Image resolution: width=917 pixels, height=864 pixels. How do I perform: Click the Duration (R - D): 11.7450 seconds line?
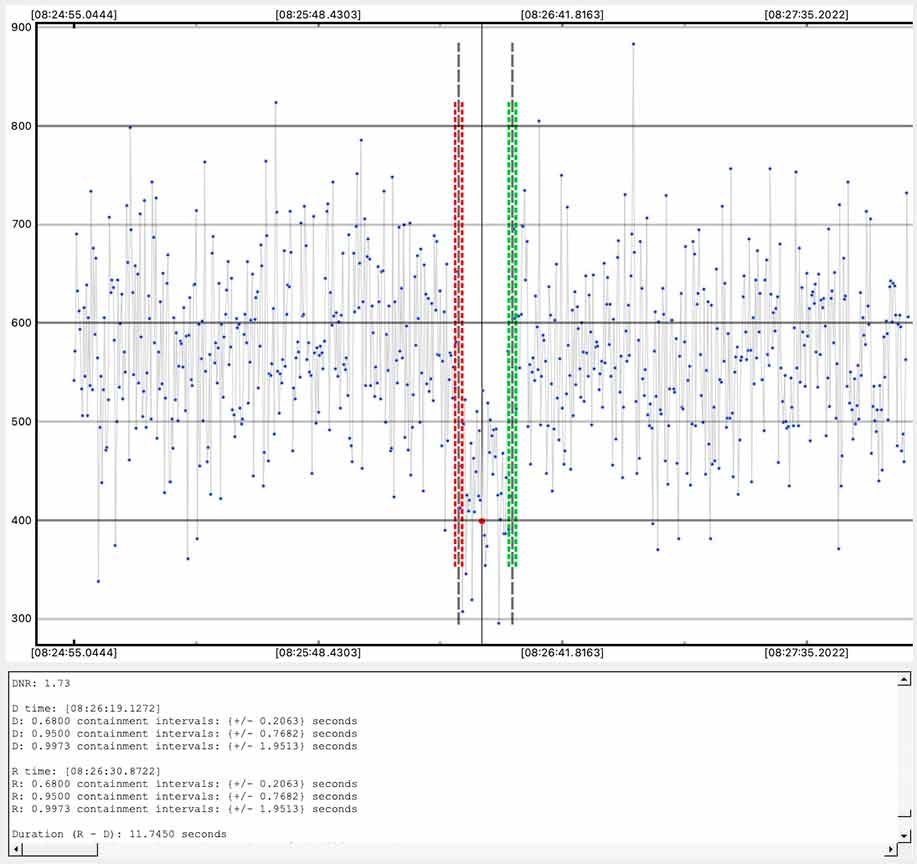click(119, 834)
